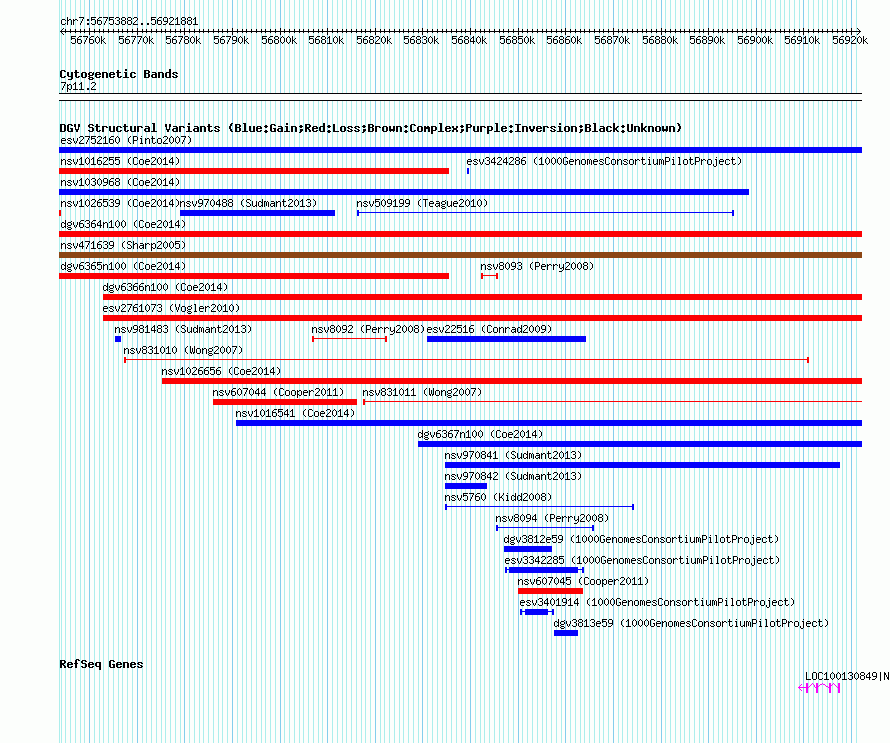The image size is (890, 743).
Task: Open nsv509199 (Teague2010) label
Action: [x=422, y=203]
